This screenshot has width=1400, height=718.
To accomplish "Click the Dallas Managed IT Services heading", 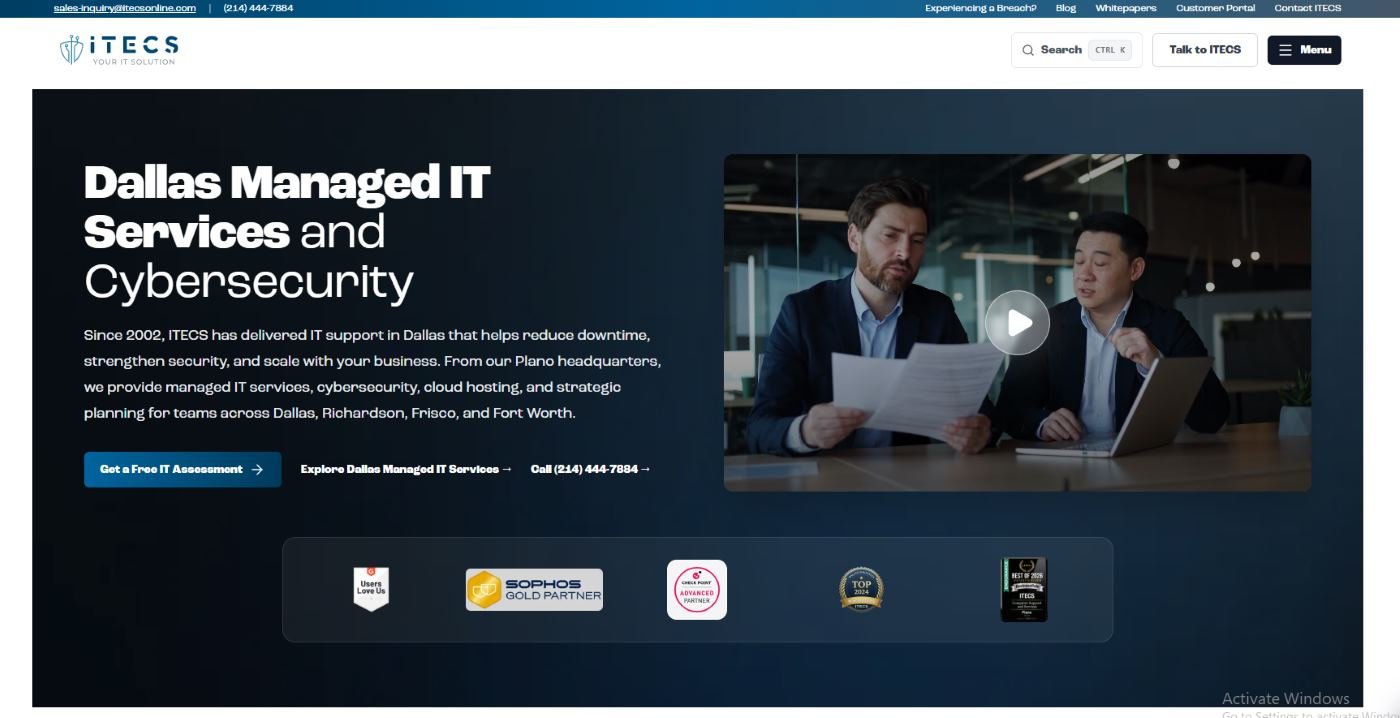I will pyautogui.click(x=287, y=232).
